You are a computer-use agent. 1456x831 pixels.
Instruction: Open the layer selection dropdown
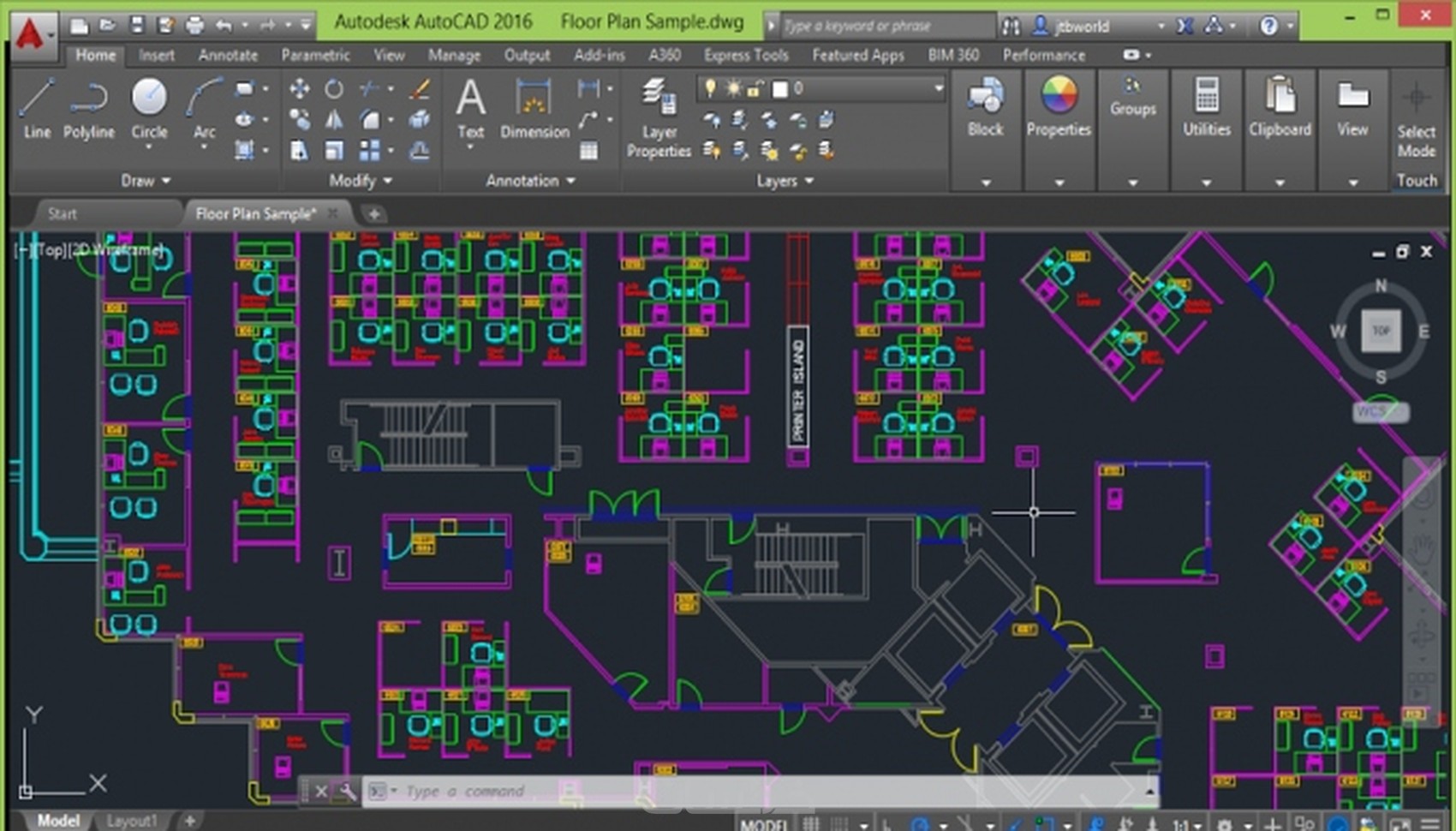tap(938, 88)
